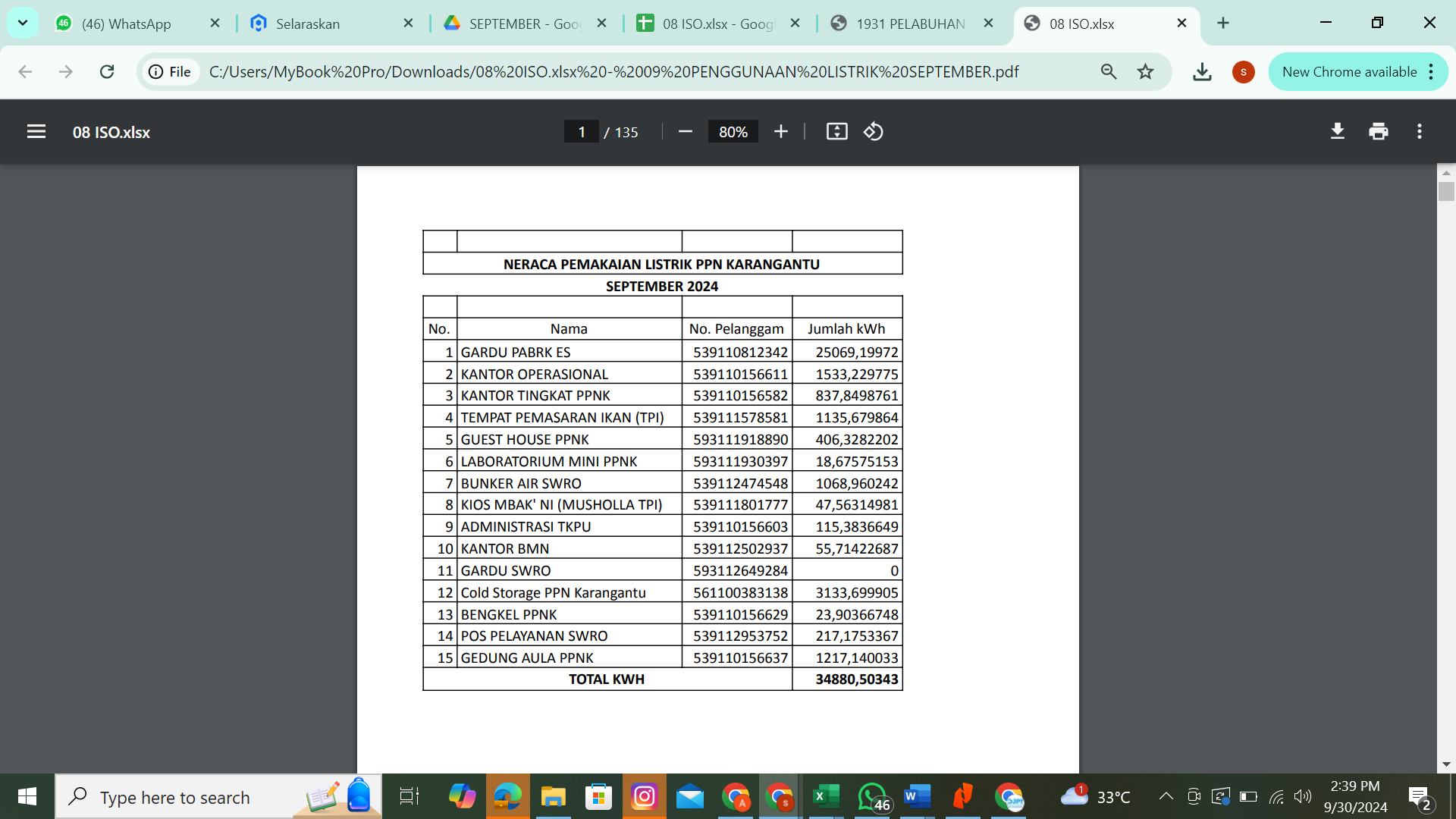Screen dimensions: 1456x819
Task: Click the fit to page icon
Action: coord(836,132)
